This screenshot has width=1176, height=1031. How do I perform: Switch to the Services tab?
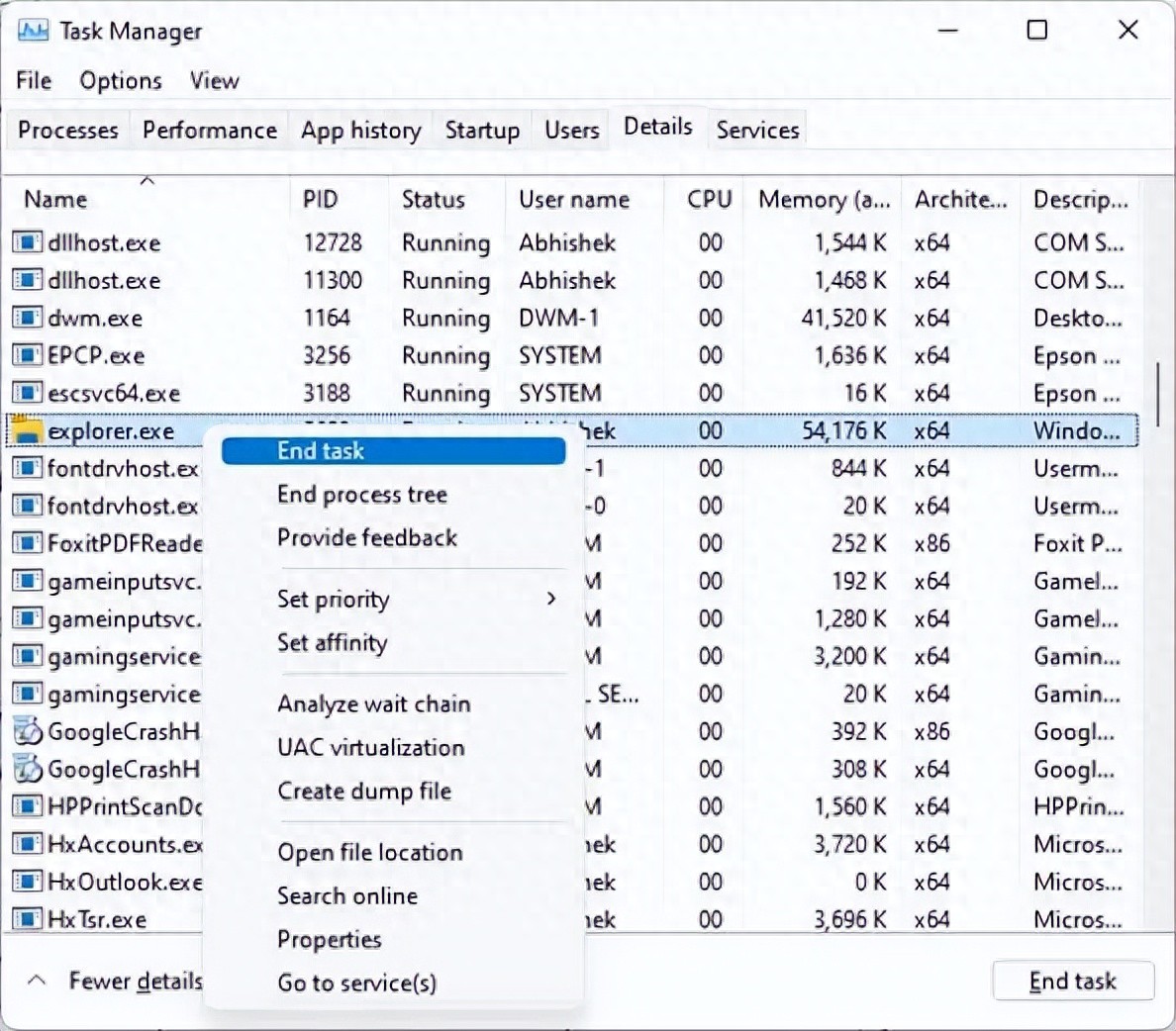757,130
